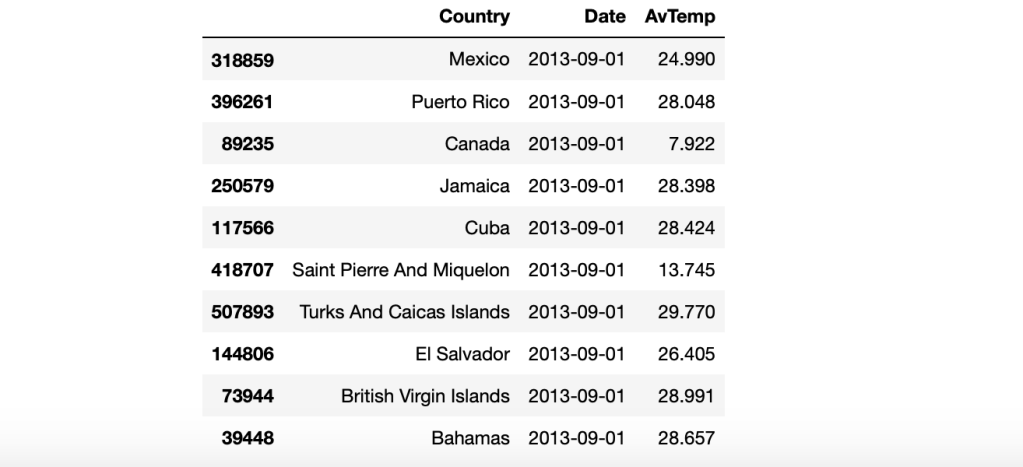The image size is (1023, 467).
Task: Select the Puerto Rico cell
Action: point(460,102)
